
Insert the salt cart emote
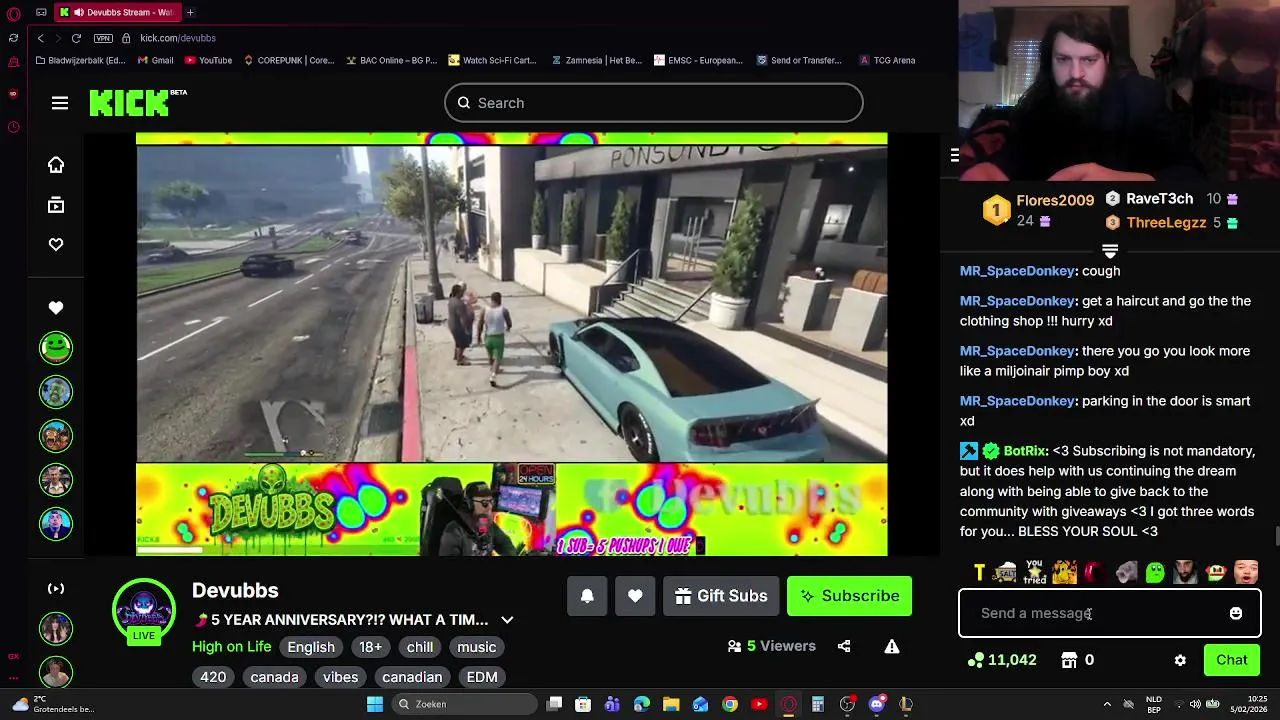(1005, 573)
